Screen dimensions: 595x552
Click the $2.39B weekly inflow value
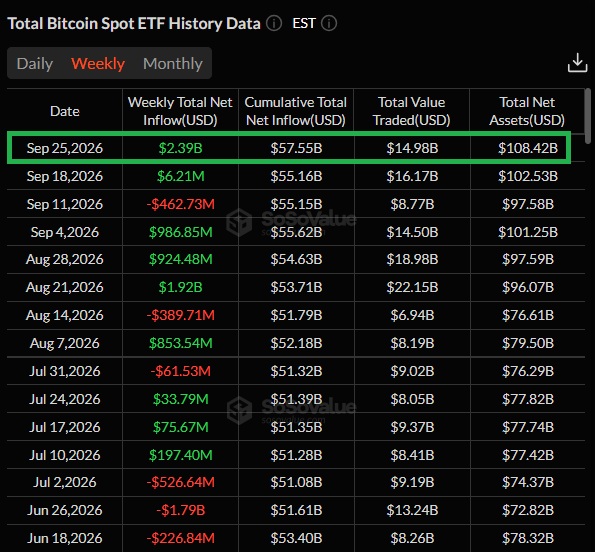click(x=180, y=148)
